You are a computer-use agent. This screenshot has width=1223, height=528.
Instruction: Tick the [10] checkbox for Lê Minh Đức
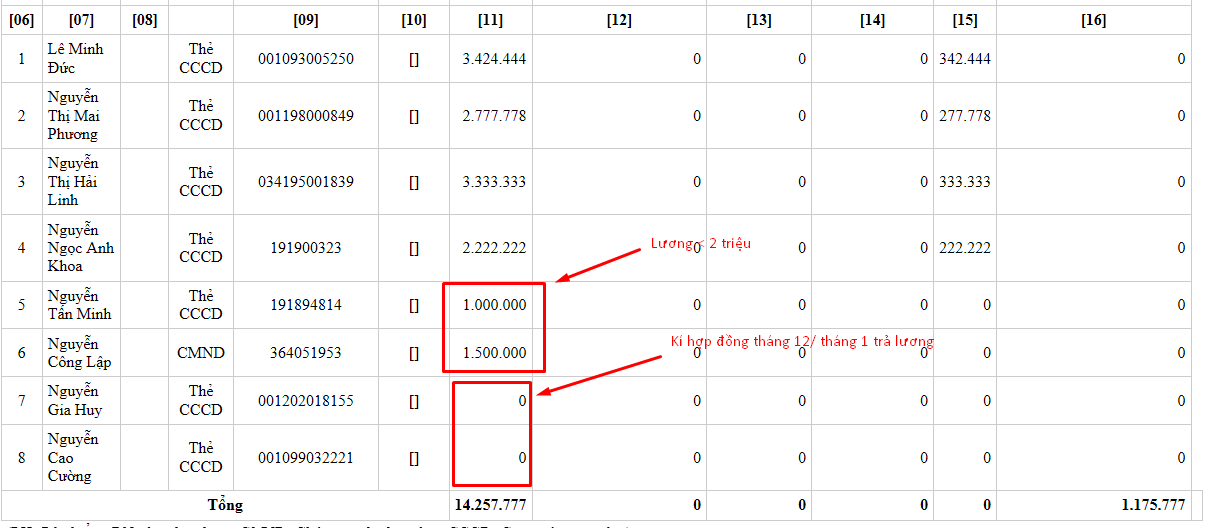(413, 59)
